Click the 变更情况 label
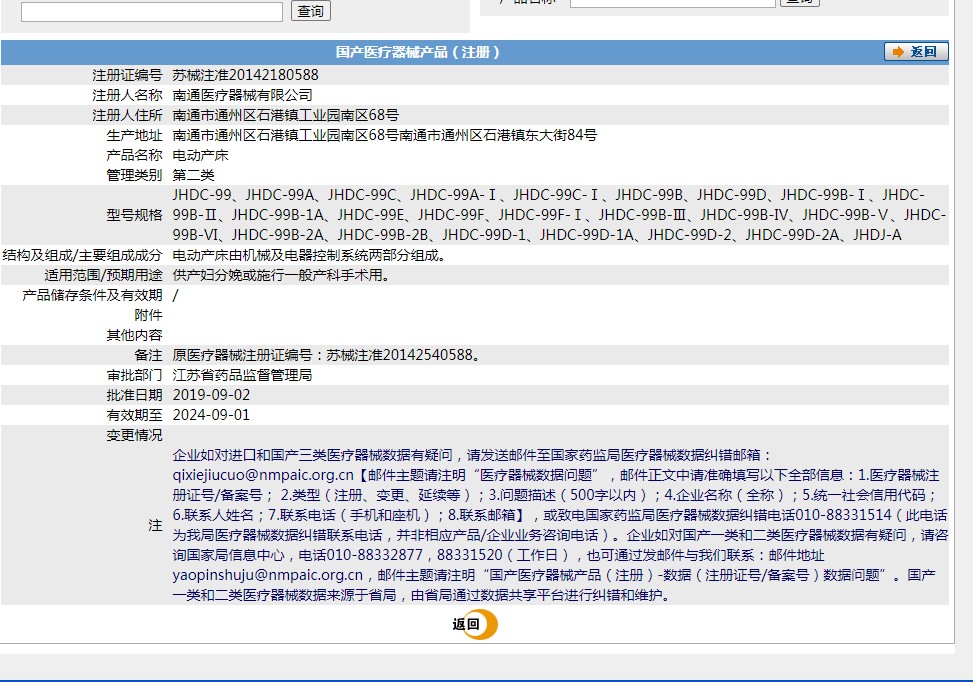 (134, 435)
